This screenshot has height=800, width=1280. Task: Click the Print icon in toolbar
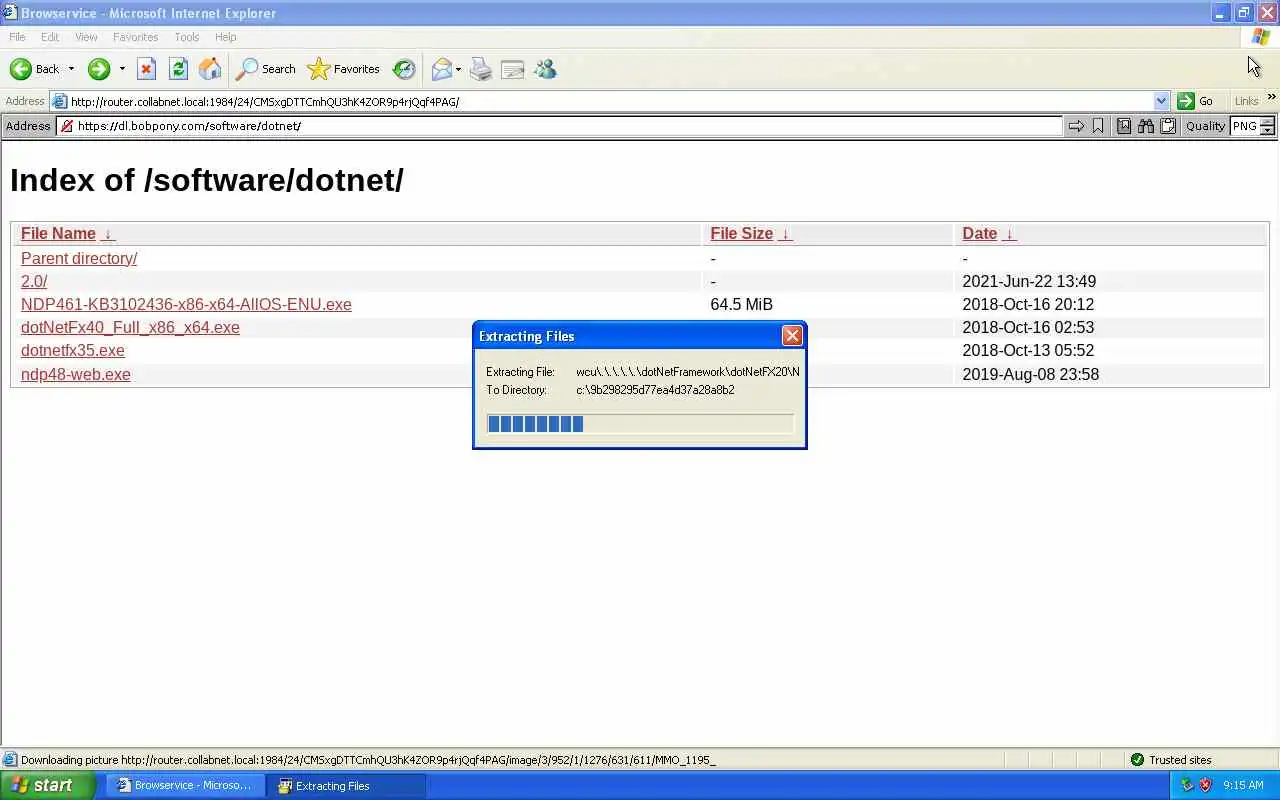tap(481, 69)
